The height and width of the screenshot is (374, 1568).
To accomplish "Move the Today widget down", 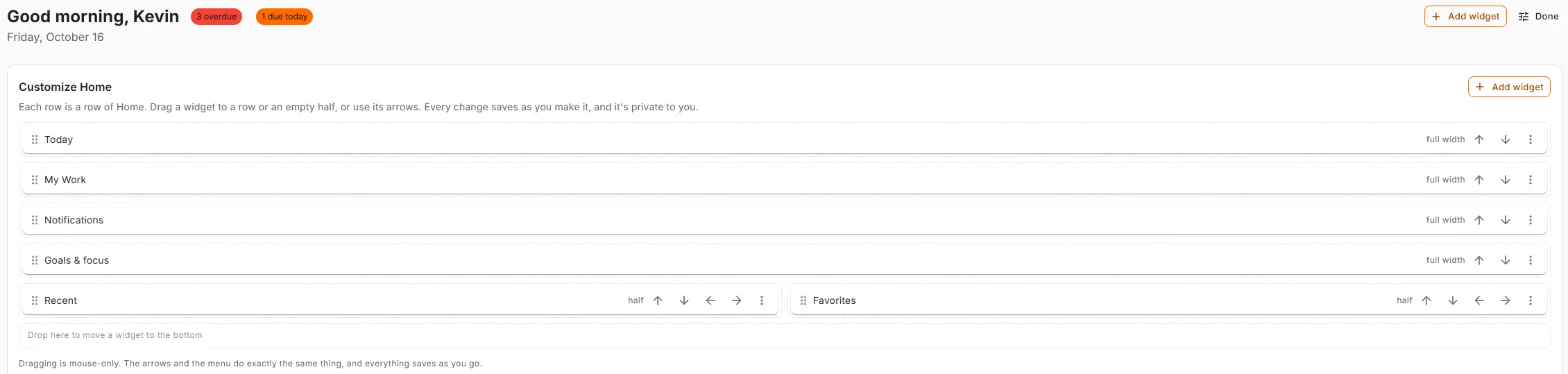I will (1504, 139).
